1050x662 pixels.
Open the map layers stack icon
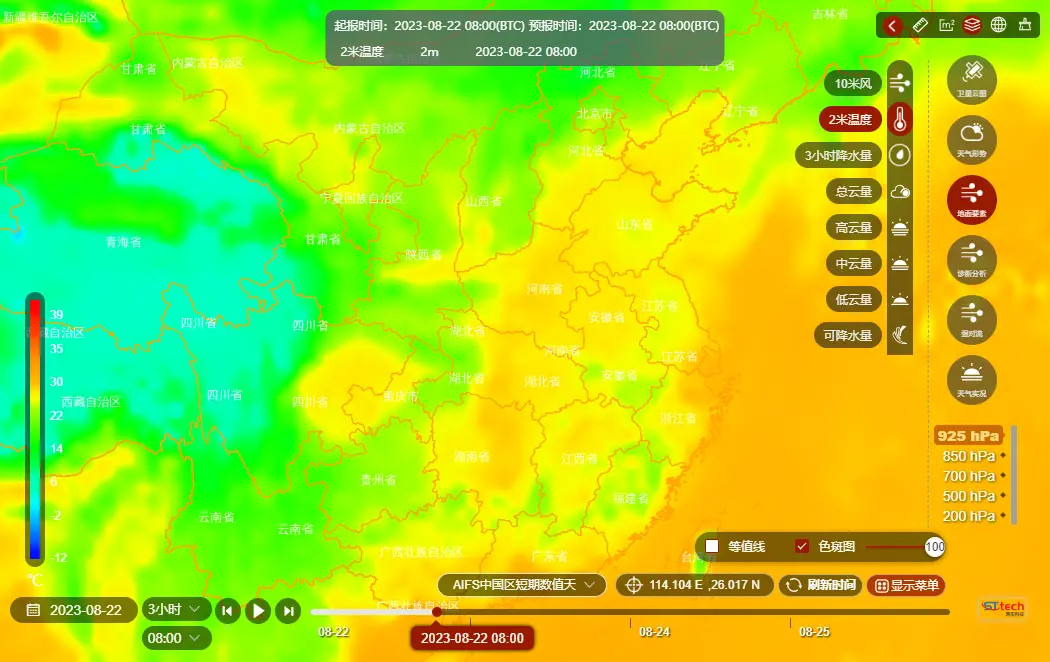(972, 25)
